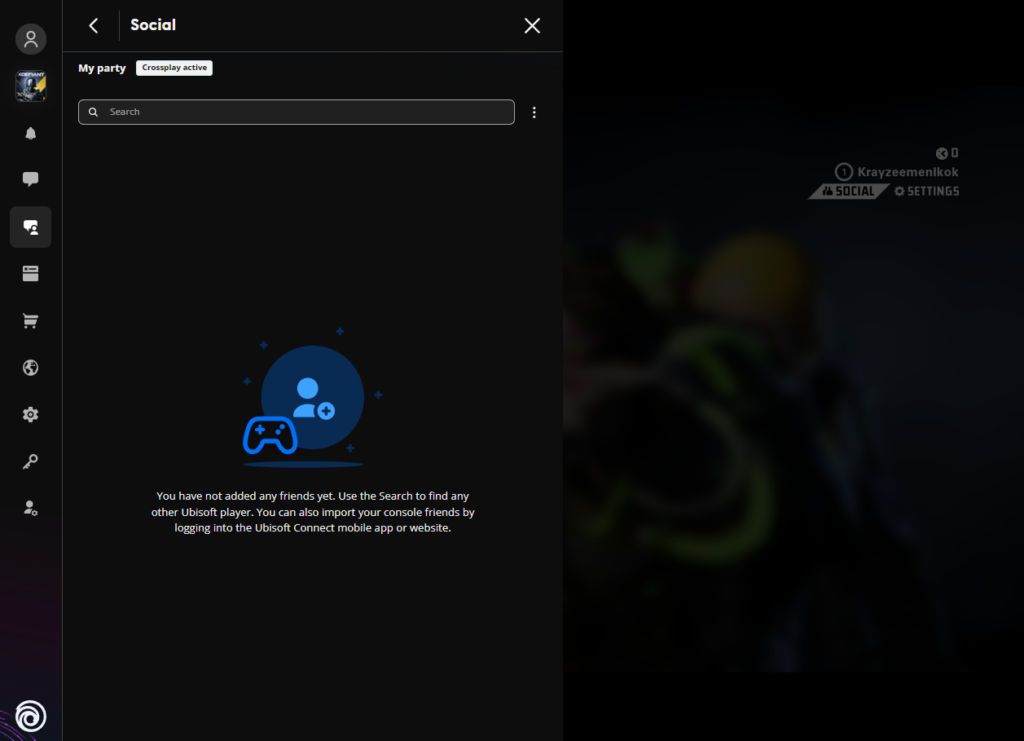Open account management icon with small gear
This screenshot has height=741, width=1024.
tap(31, 508)
